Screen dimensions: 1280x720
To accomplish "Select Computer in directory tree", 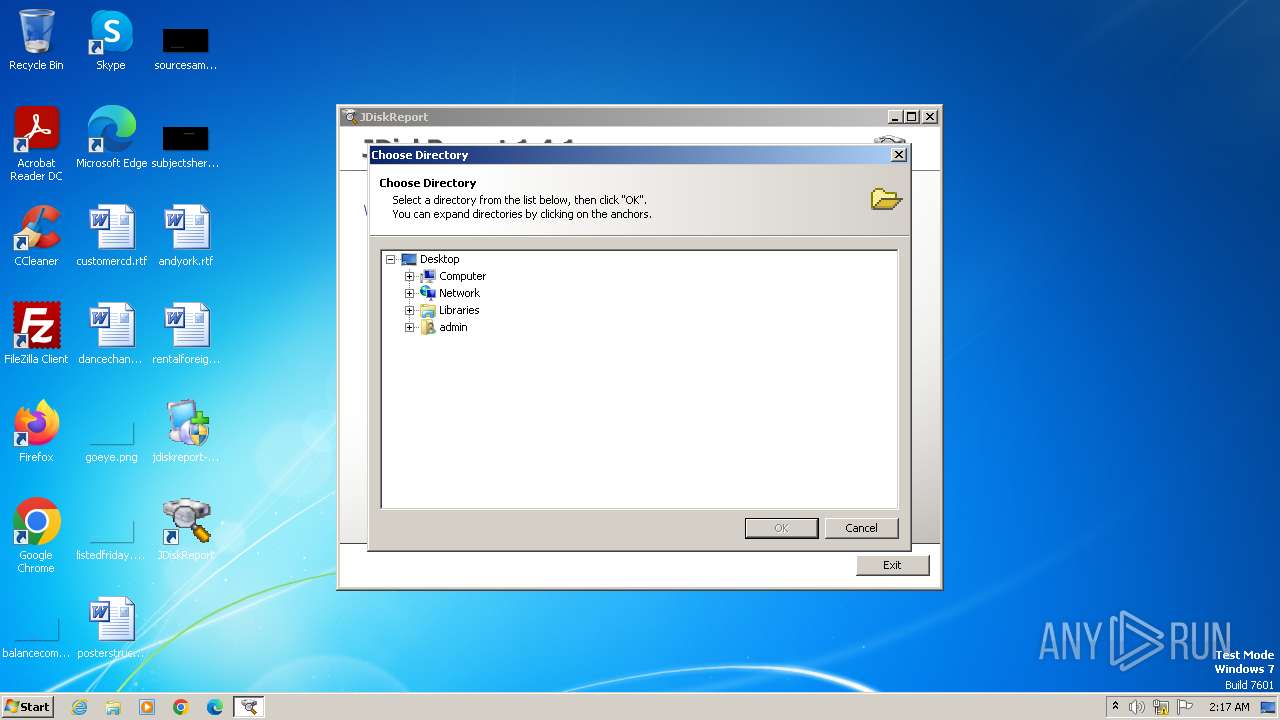I will [x=462, y=276].
